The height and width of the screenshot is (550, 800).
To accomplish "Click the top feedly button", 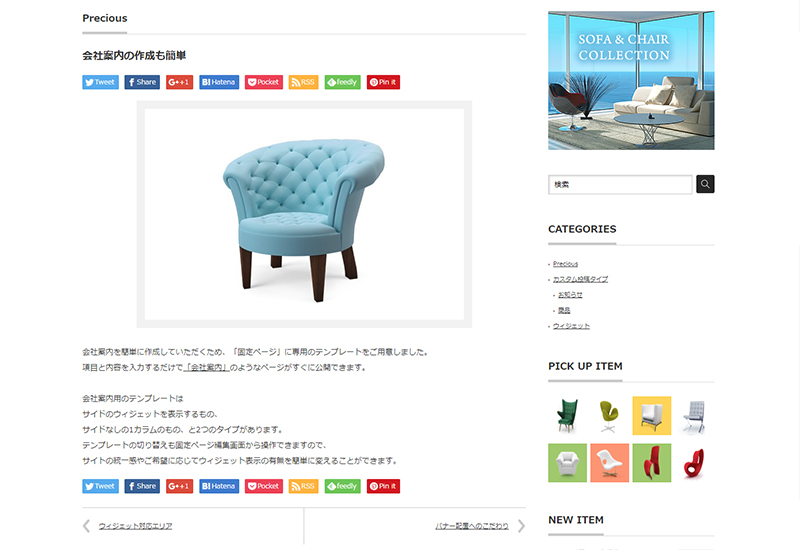I will coord(342,82).
